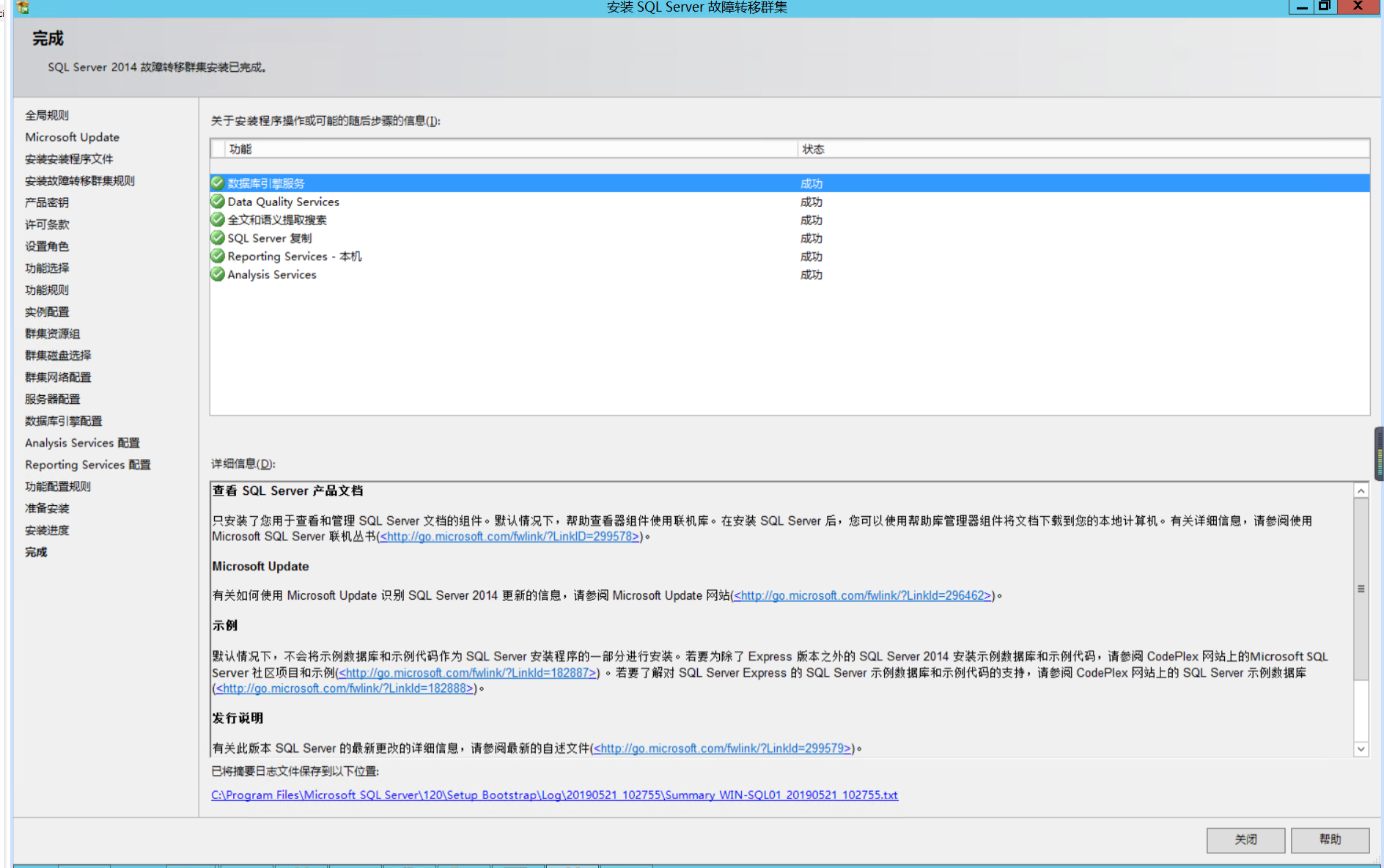1384x868 pixels.
Task: Click success icon beside Data Quality Services
Action: 218,202
